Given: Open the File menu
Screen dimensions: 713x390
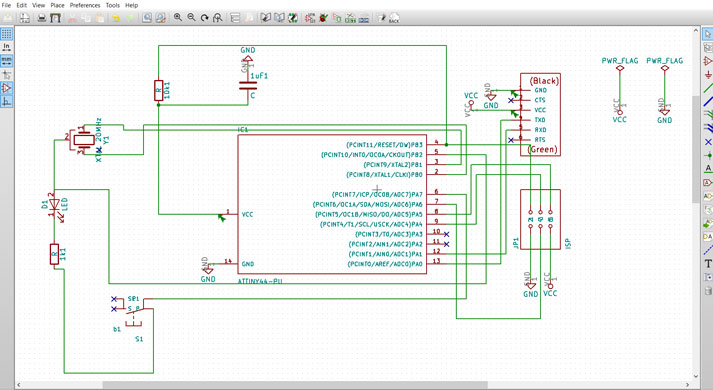Looking at the screenshot, I should (x=6, y=5).
